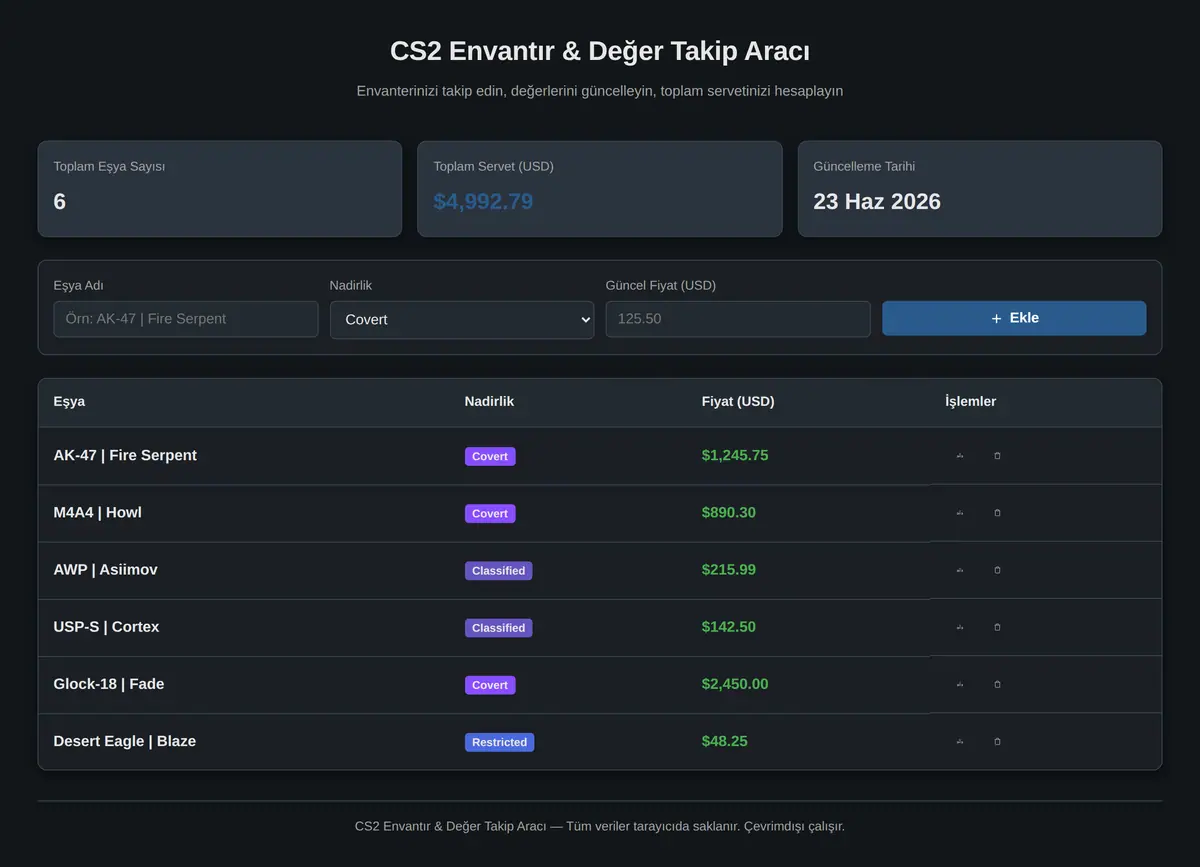Image resolution: width=1200 pixels, height=867 pixels.
Task: Click the Toplam Servet (USD) label
Action: tap(493, 166)
